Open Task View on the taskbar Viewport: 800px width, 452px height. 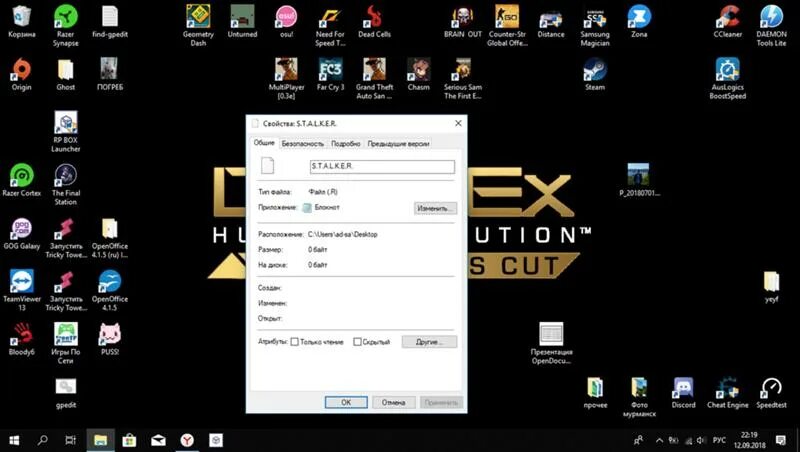pos(70,440)
